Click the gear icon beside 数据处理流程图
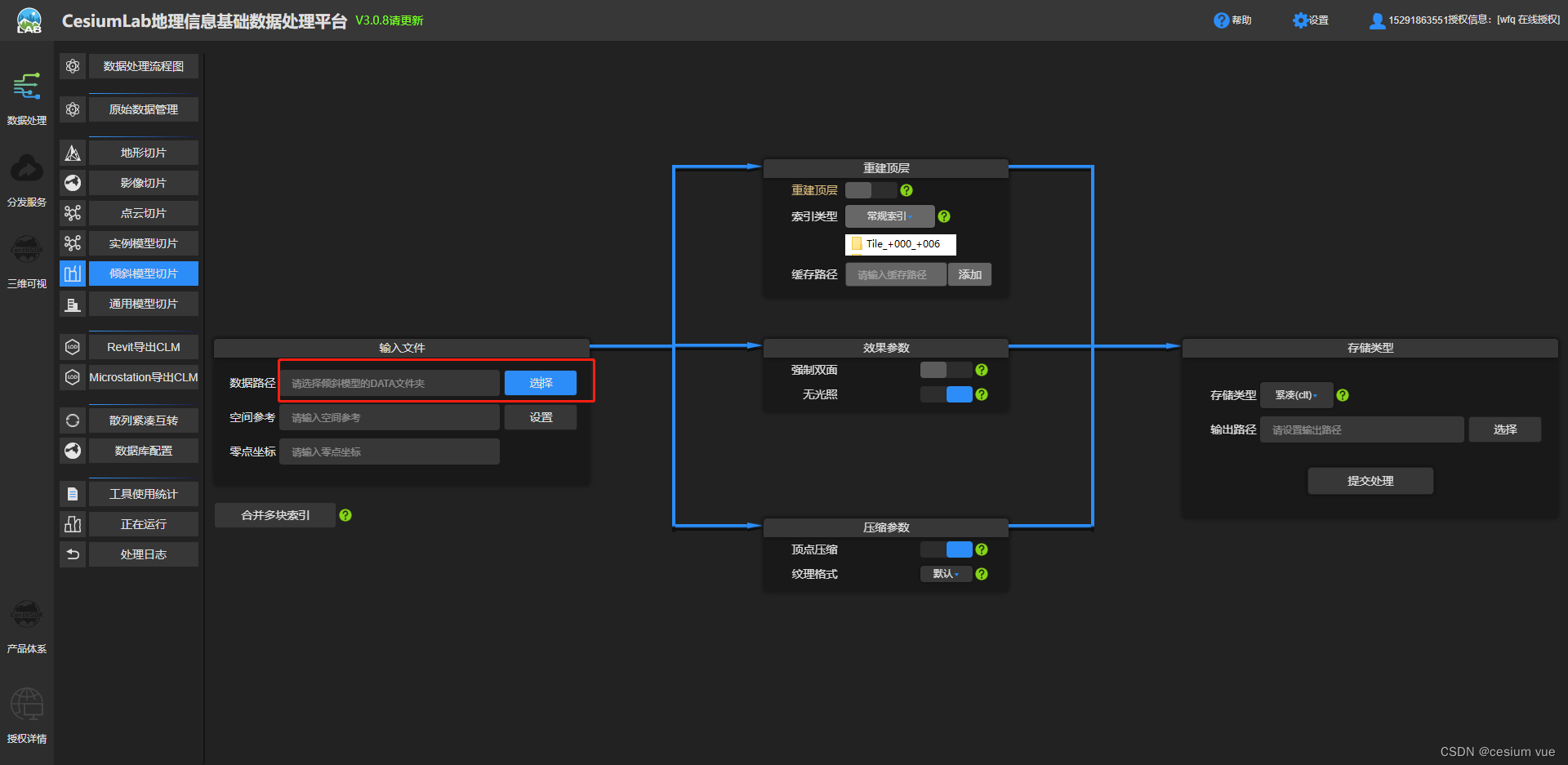The width and height of the screenshot is (1568, 765). coord(73,66)
